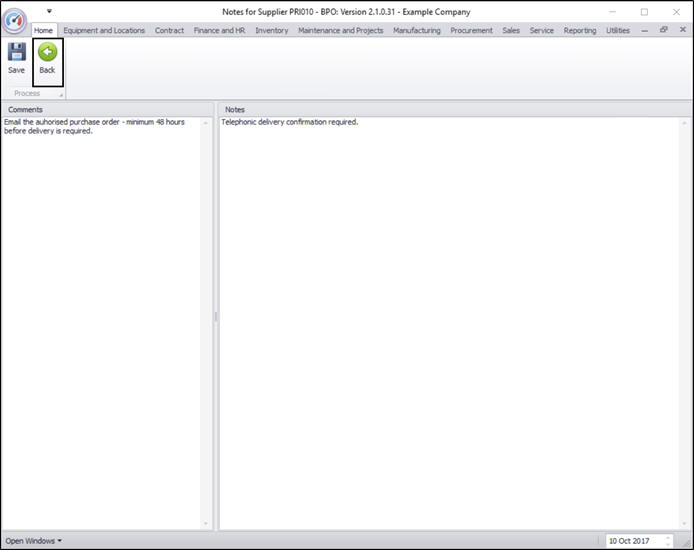Open the Service tab
694x550 pixels.
(542, 30)
